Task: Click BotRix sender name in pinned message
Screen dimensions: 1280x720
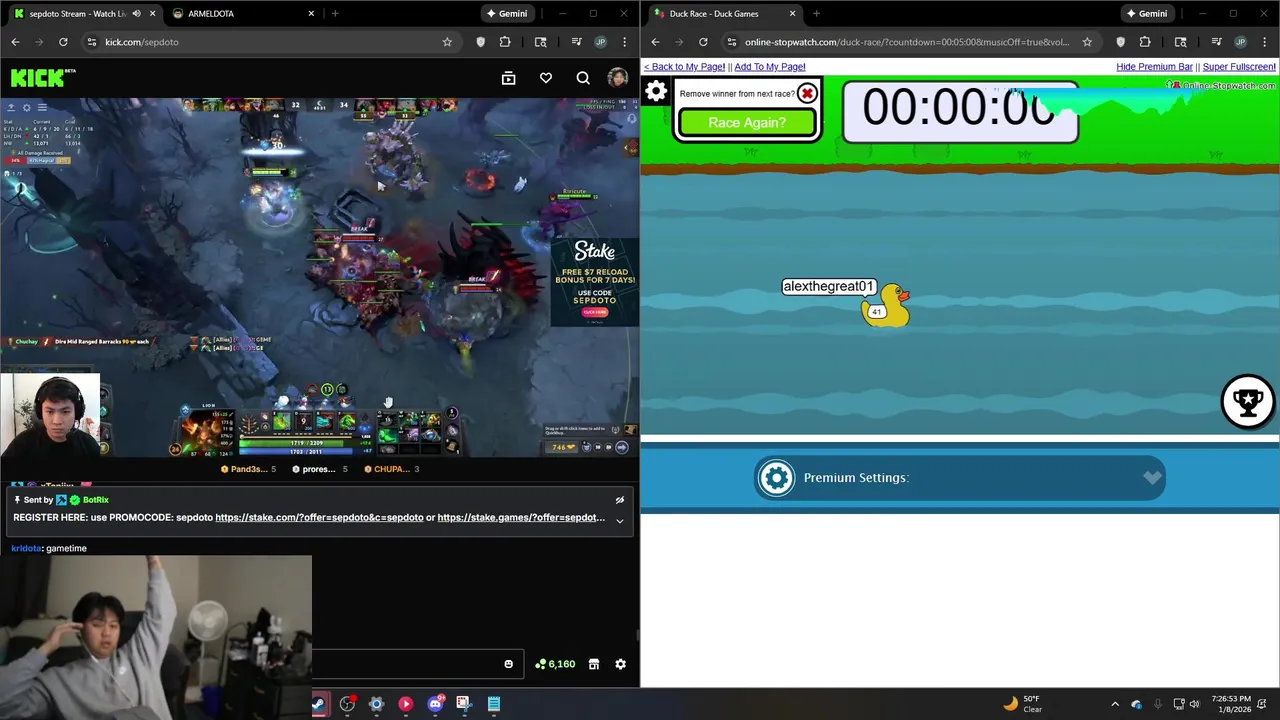Action: 95,500
